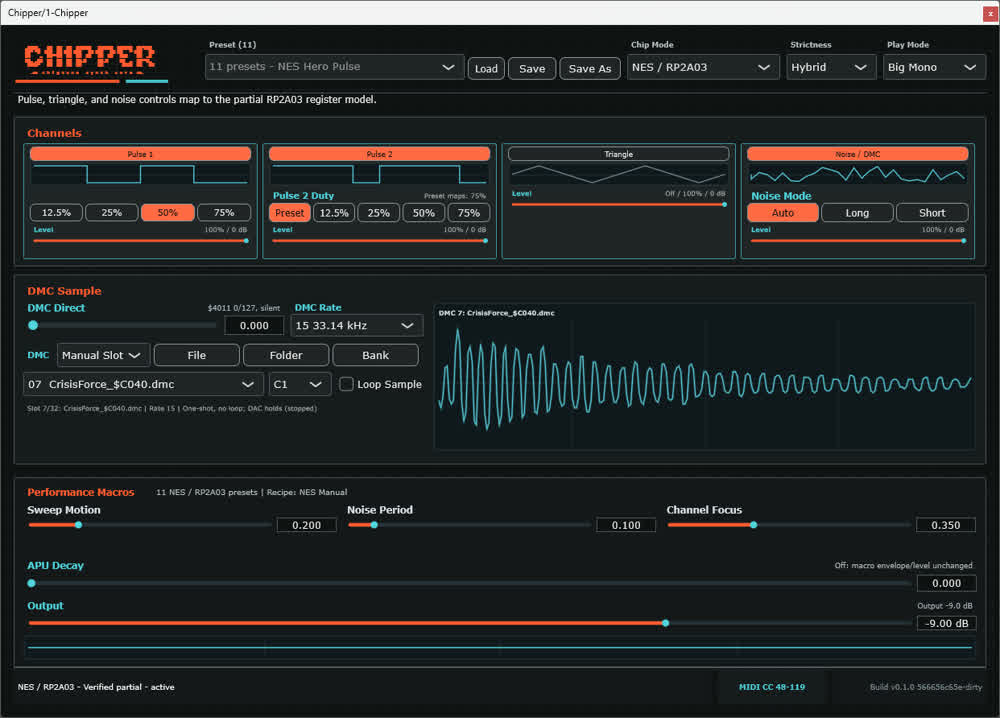Click the Channel Focus value 0.350
The width and height of the screenshot is (1000, 718).
(946, 525)
